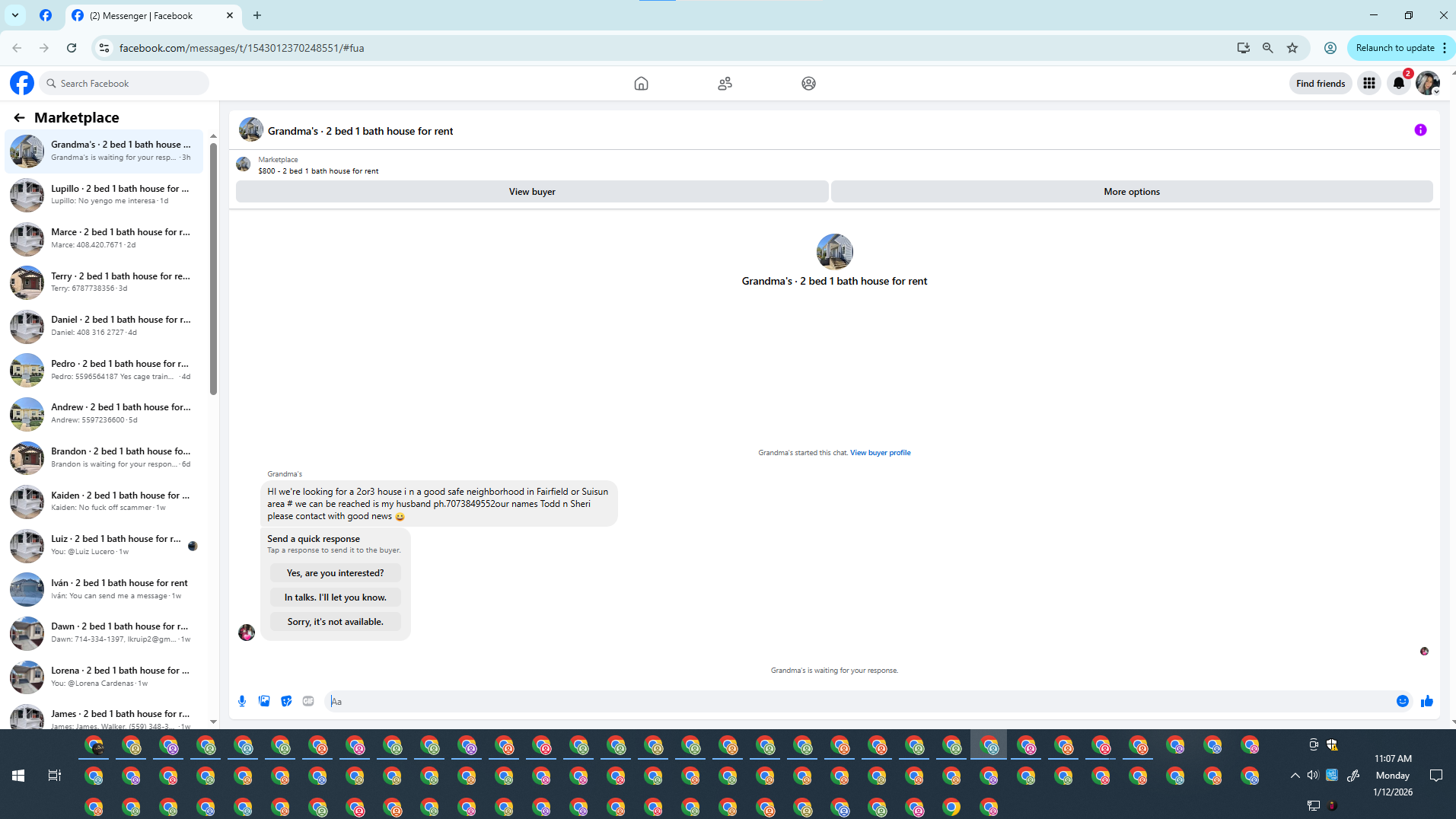
Task: Click the install app icon in address bar
Action: tap(1244, 48)
